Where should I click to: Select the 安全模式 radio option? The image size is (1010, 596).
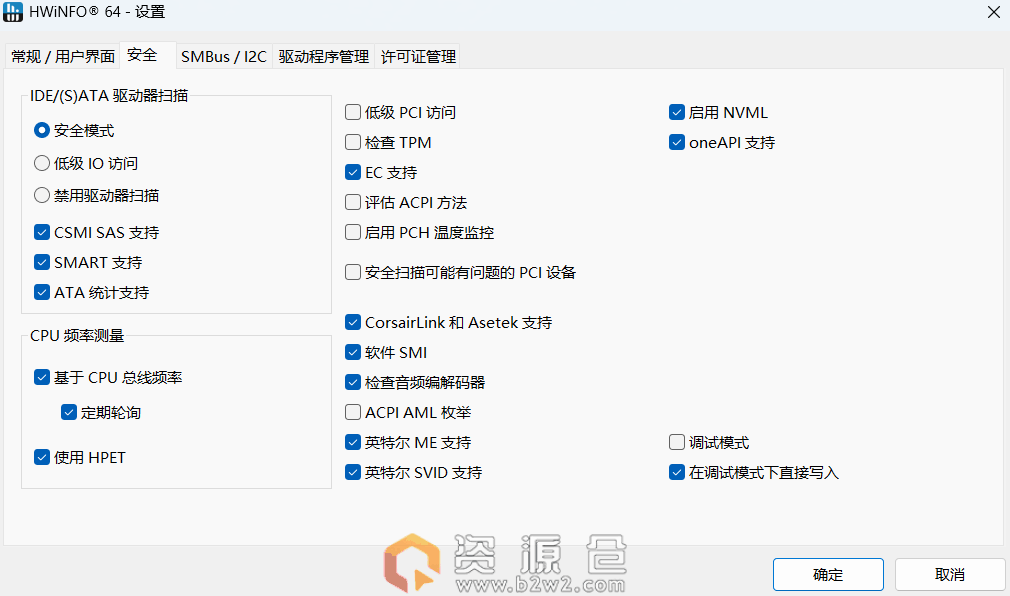coord(42,130)
